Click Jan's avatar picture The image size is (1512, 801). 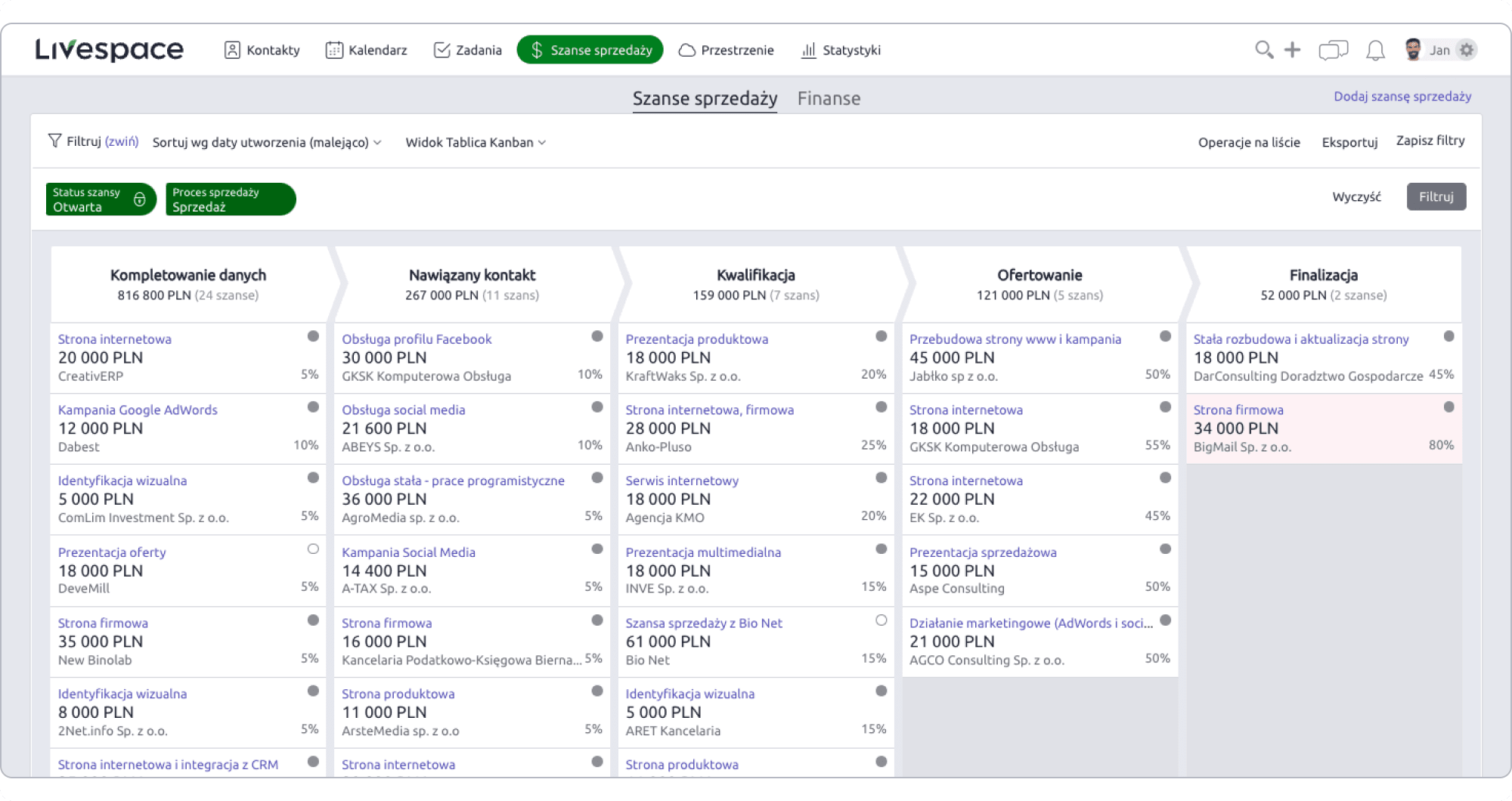[1413, 50]
